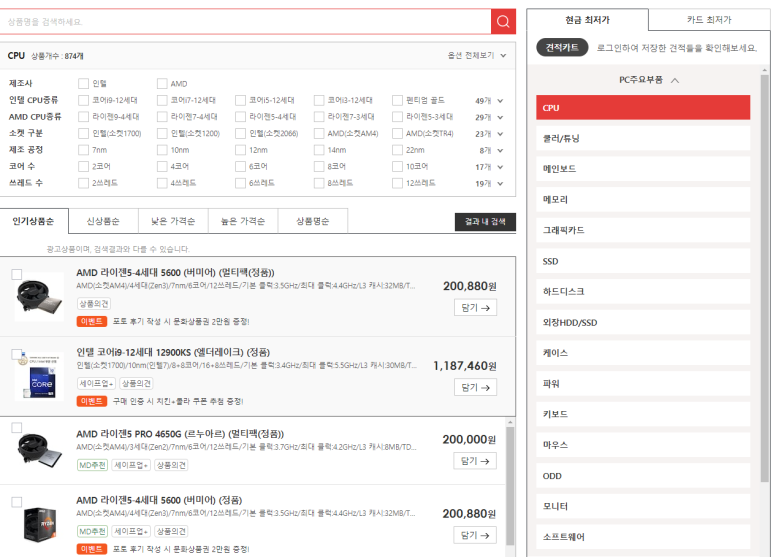The image size is (773, 557).
Task: Open the AMD 라이젠5 PRO 4650G thumbnail
Action: (x=39, y=449)
